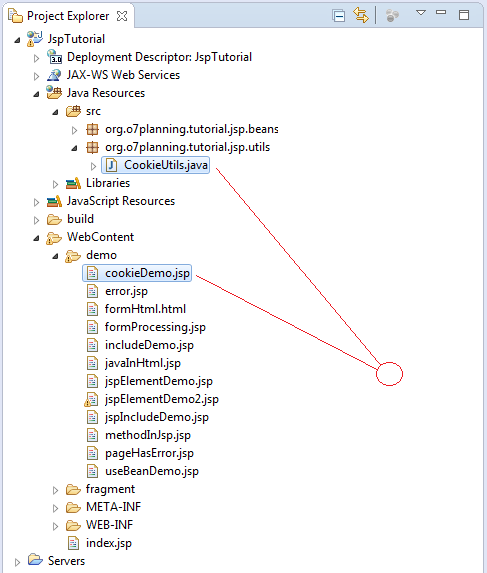Viewport: 487px width, 573px height.
Task: Click the Java Resources icon
Action: (x=54, y=93)
